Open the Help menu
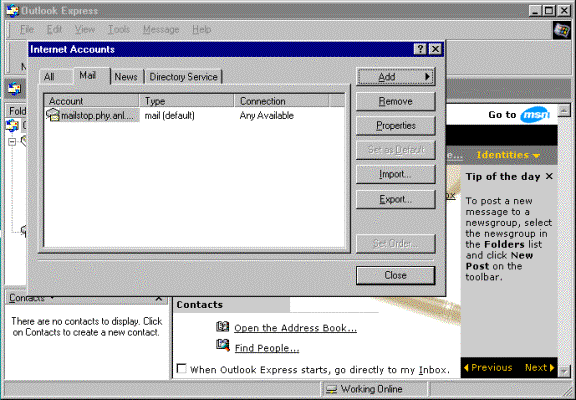Viewport: 576px width, 400px height. 201,29
